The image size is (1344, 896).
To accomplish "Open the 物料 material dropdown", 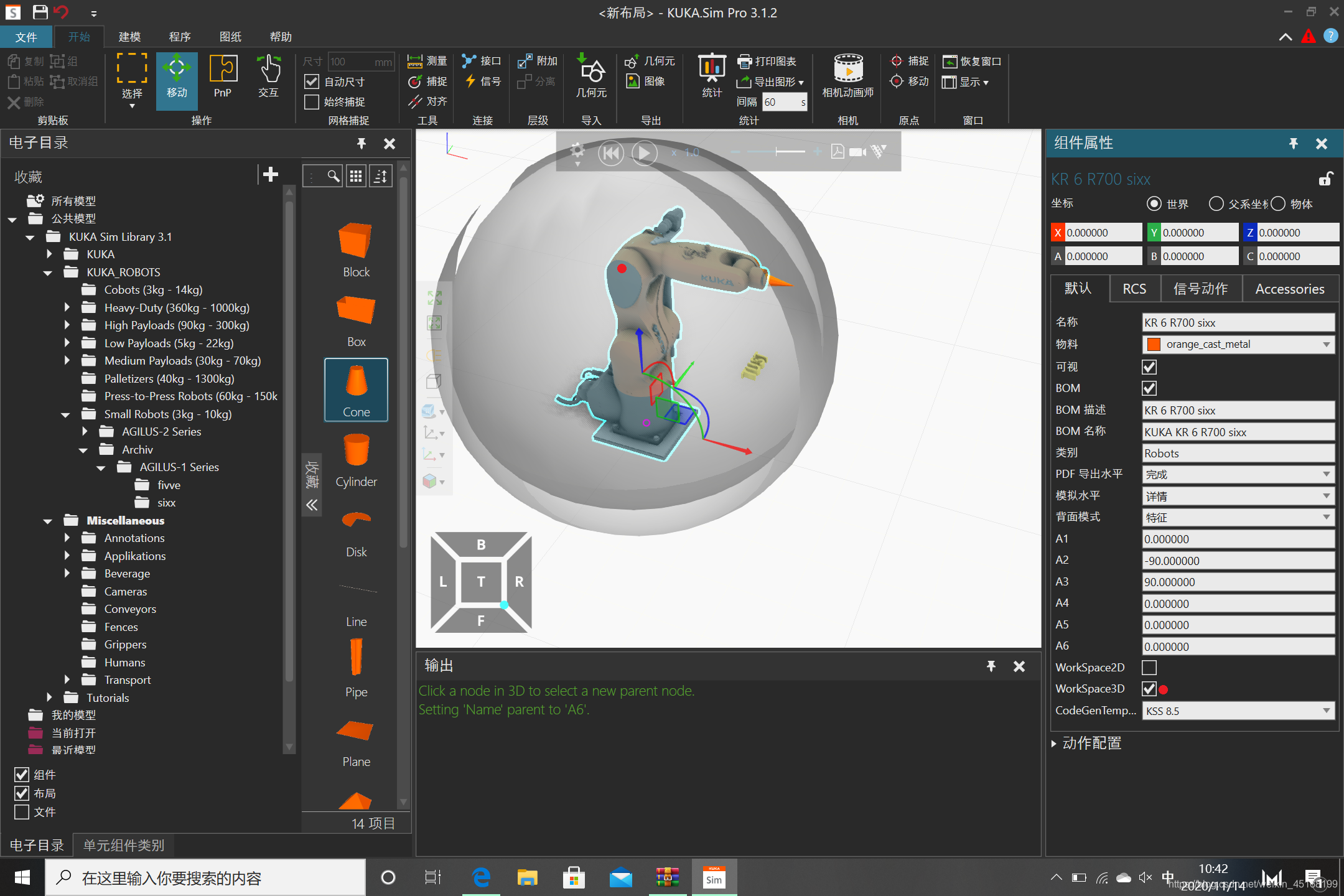I will tap(1238, 345).
